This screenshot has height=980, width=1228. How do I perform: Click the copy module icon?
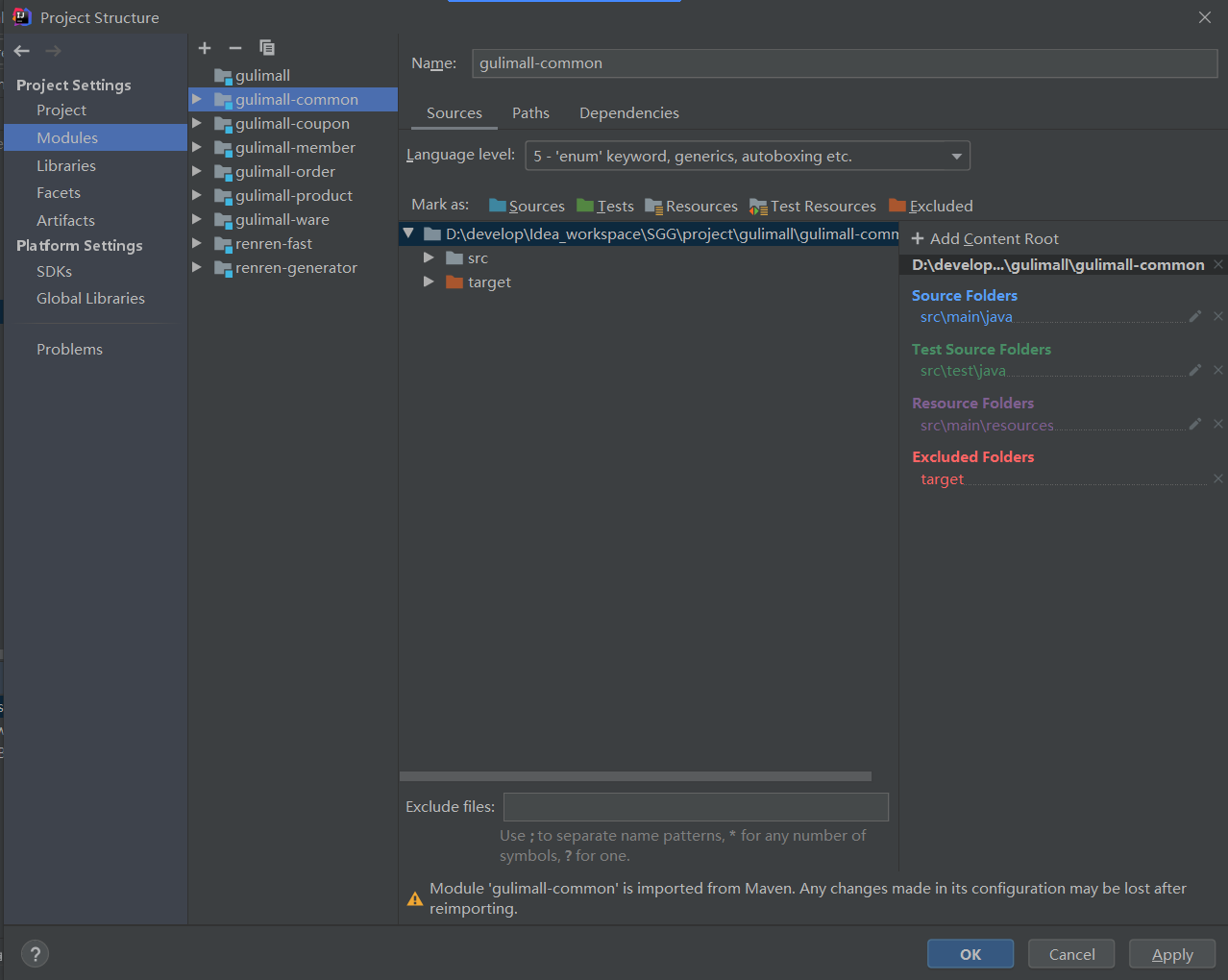[267, 48]
